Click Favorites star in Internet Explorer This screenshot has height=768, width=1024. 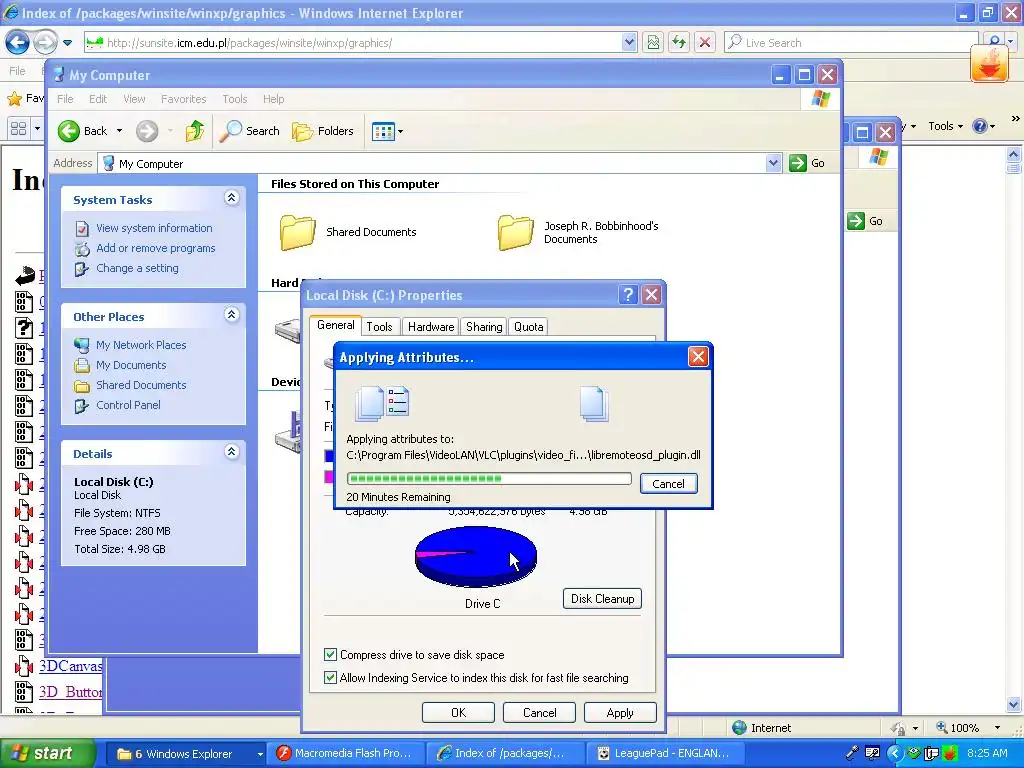point(14,99)
